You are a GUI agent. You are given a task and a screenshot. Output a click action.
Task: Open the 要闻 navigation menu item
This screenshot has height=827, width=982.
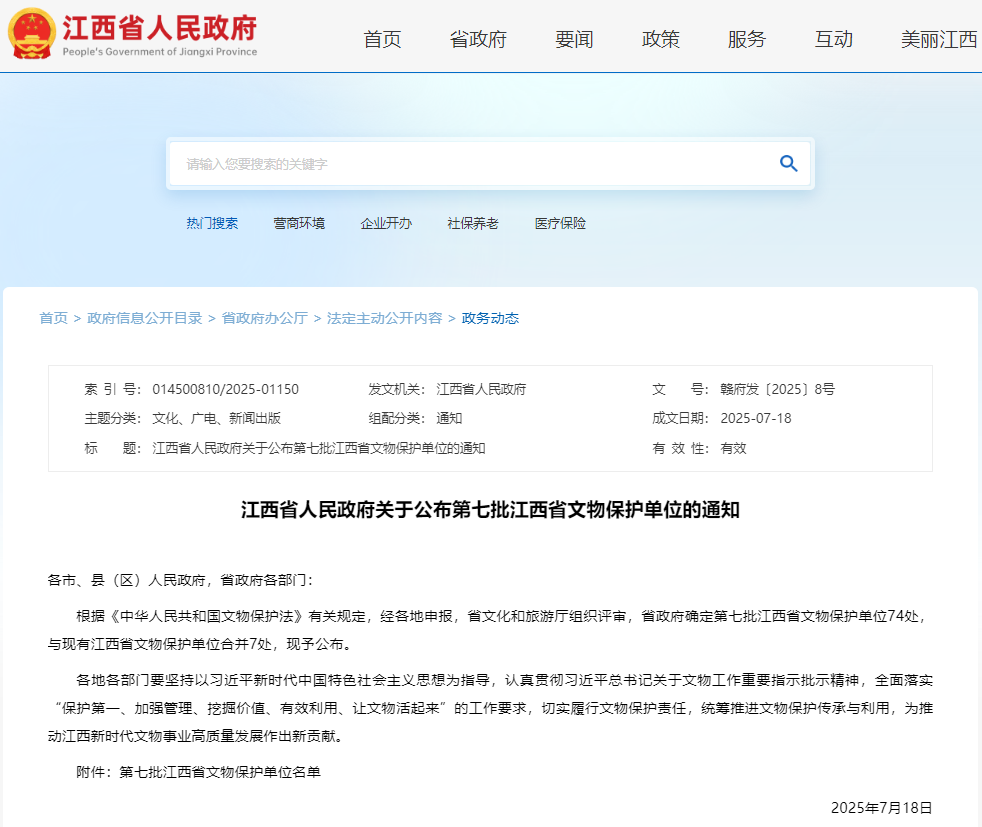point(574,39)
